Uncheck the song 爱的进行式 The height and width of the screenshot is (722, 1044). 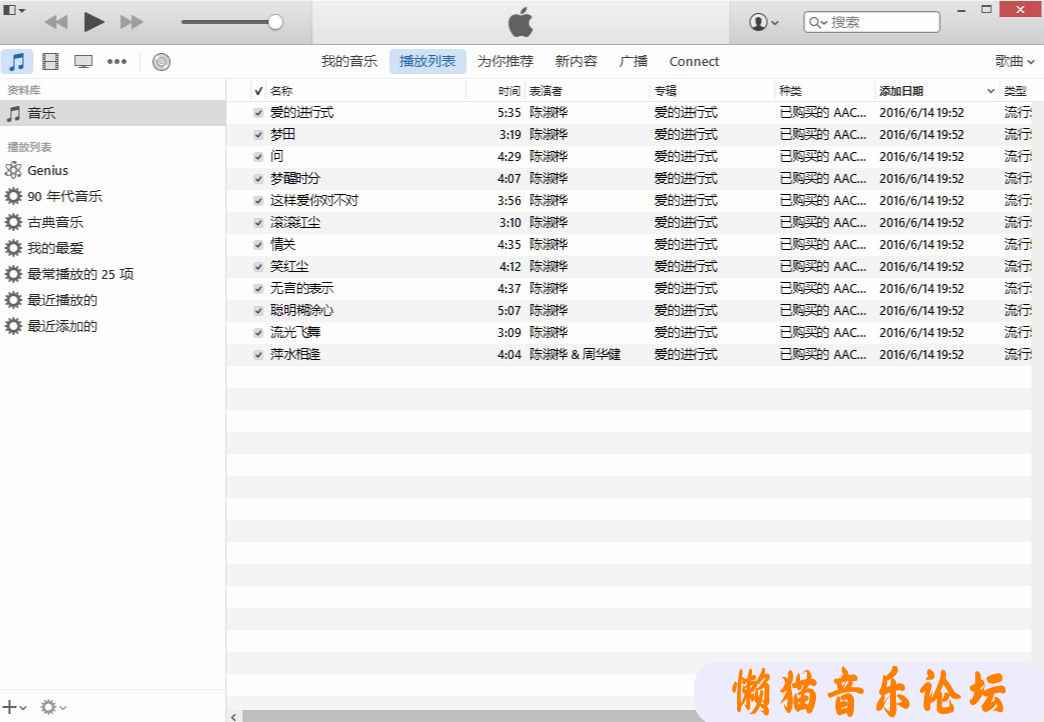[259, 113]
